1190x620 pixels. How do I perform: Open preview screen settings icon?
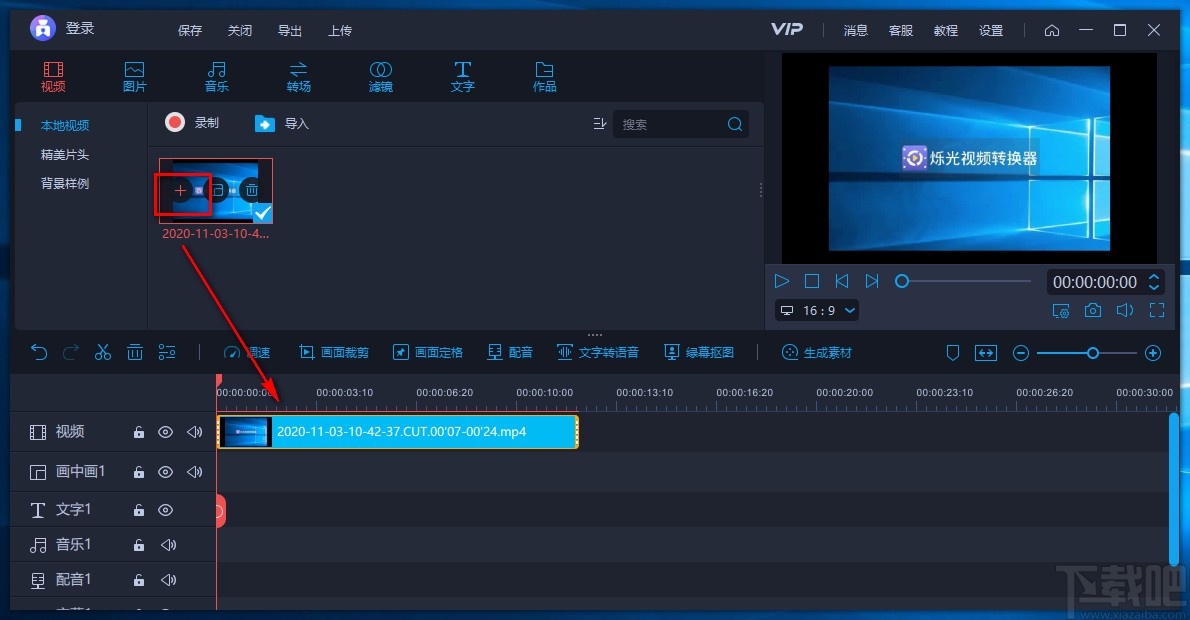[1060, 310]
